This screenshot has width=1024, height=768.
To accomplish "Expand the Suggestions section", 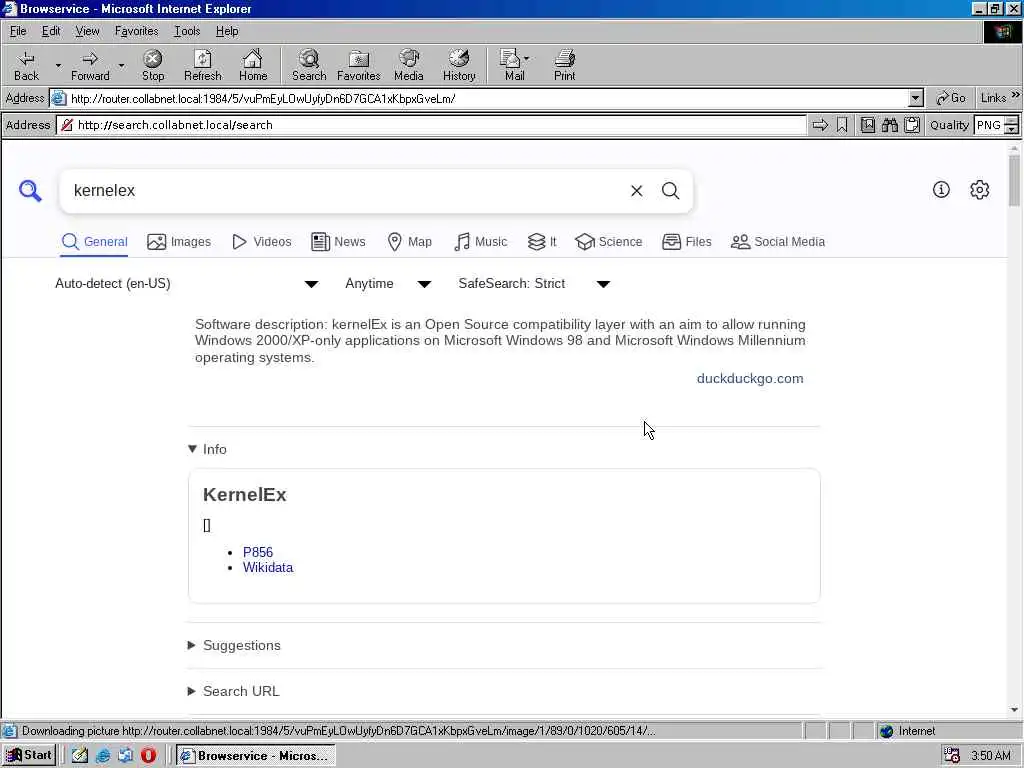I will (234, 645).
